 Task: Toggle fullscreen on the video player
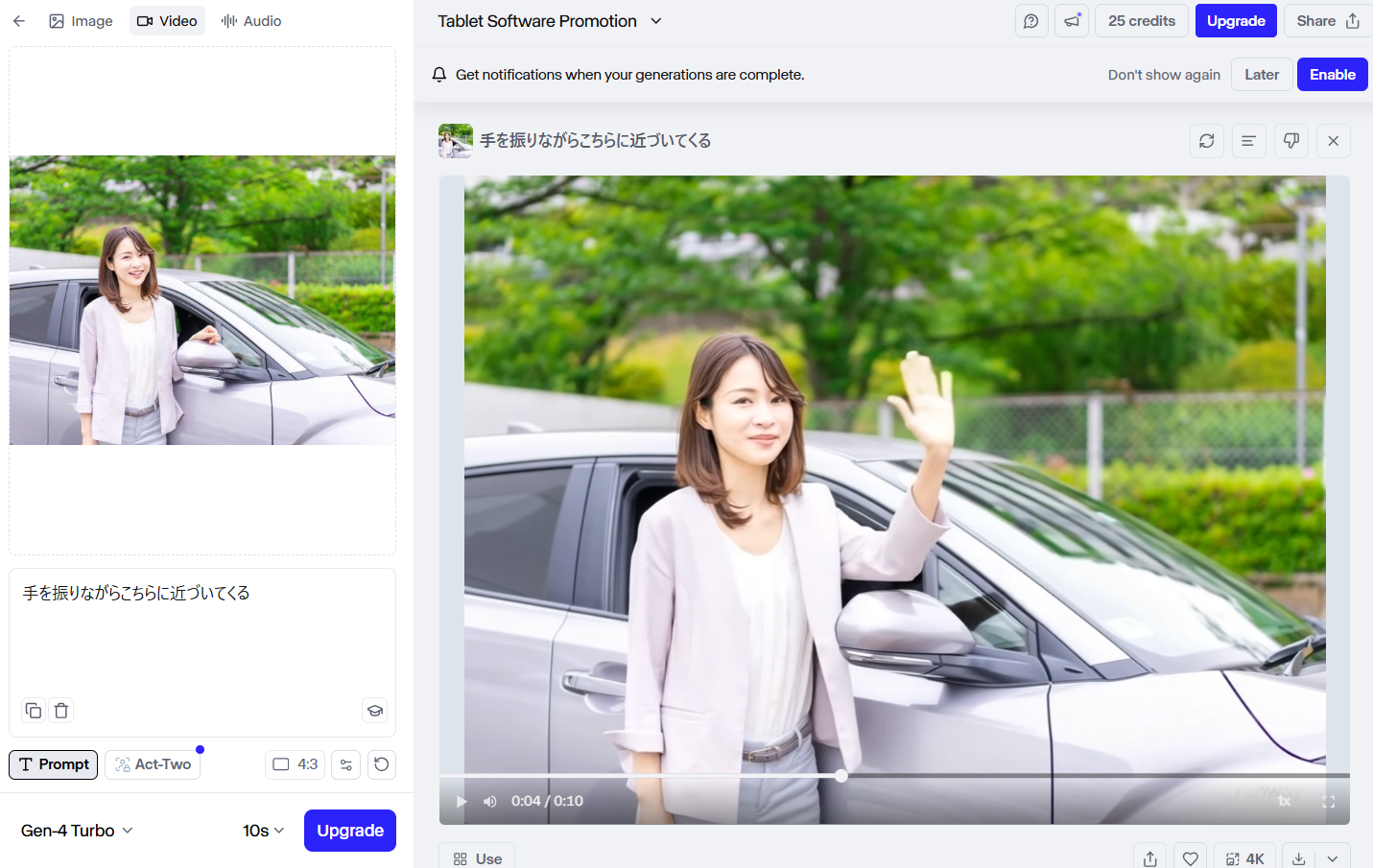[1328, 802]
